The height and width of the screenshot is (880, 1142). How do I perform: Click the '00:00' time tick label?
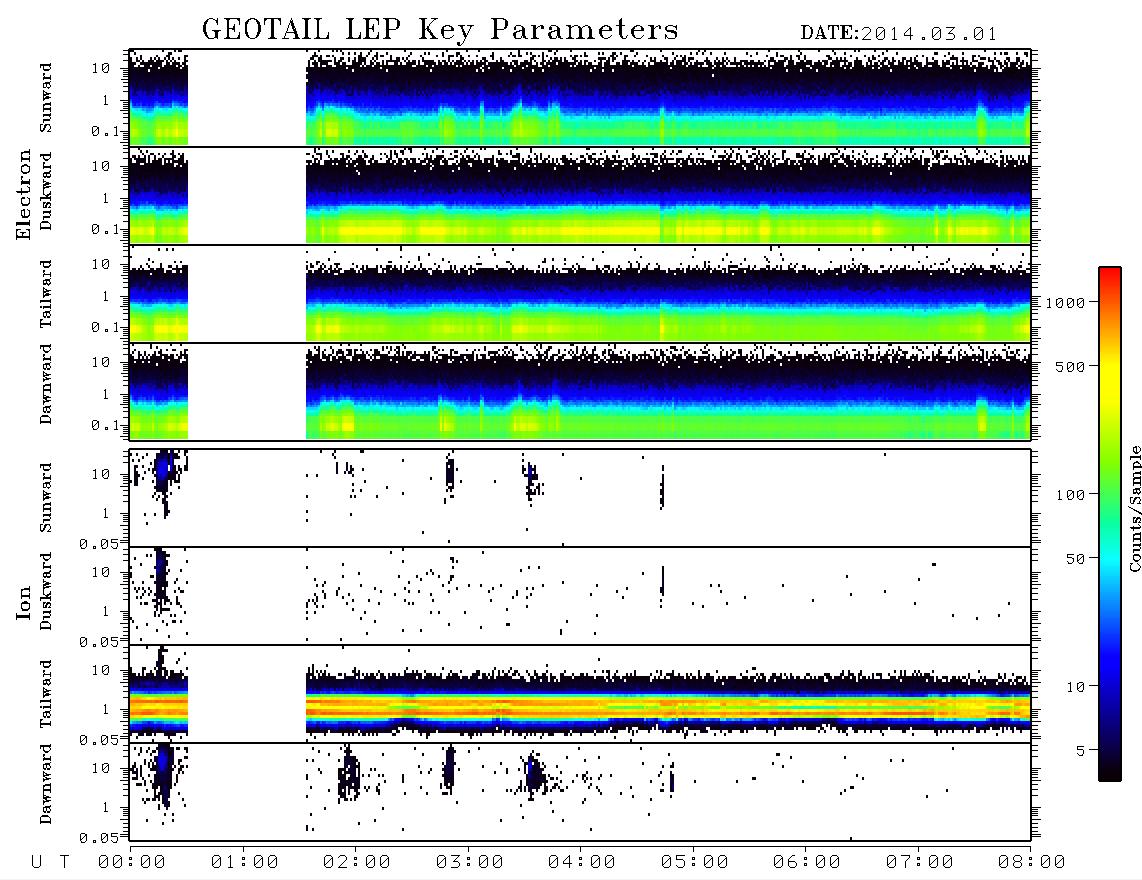pyautogui.click(x=132, y=863)
